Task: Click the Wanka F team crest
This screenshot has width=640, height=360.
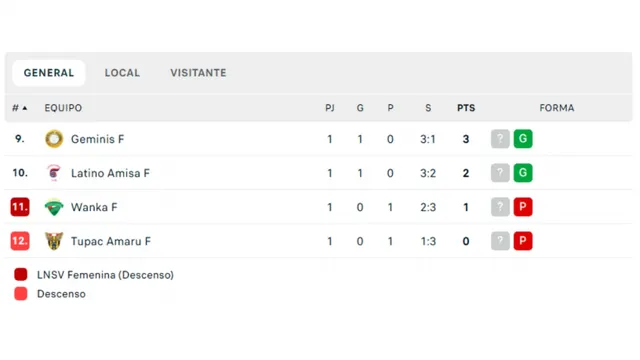Action: [54, 207]
